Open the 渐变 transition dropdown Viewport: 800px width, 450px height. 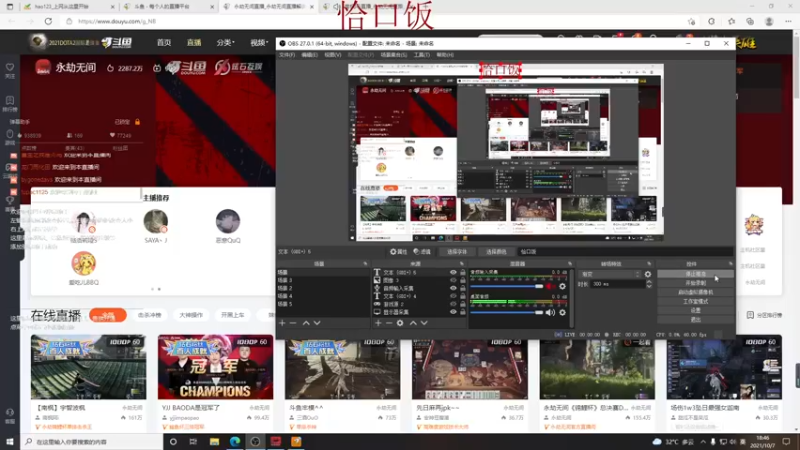pos(610,274)
